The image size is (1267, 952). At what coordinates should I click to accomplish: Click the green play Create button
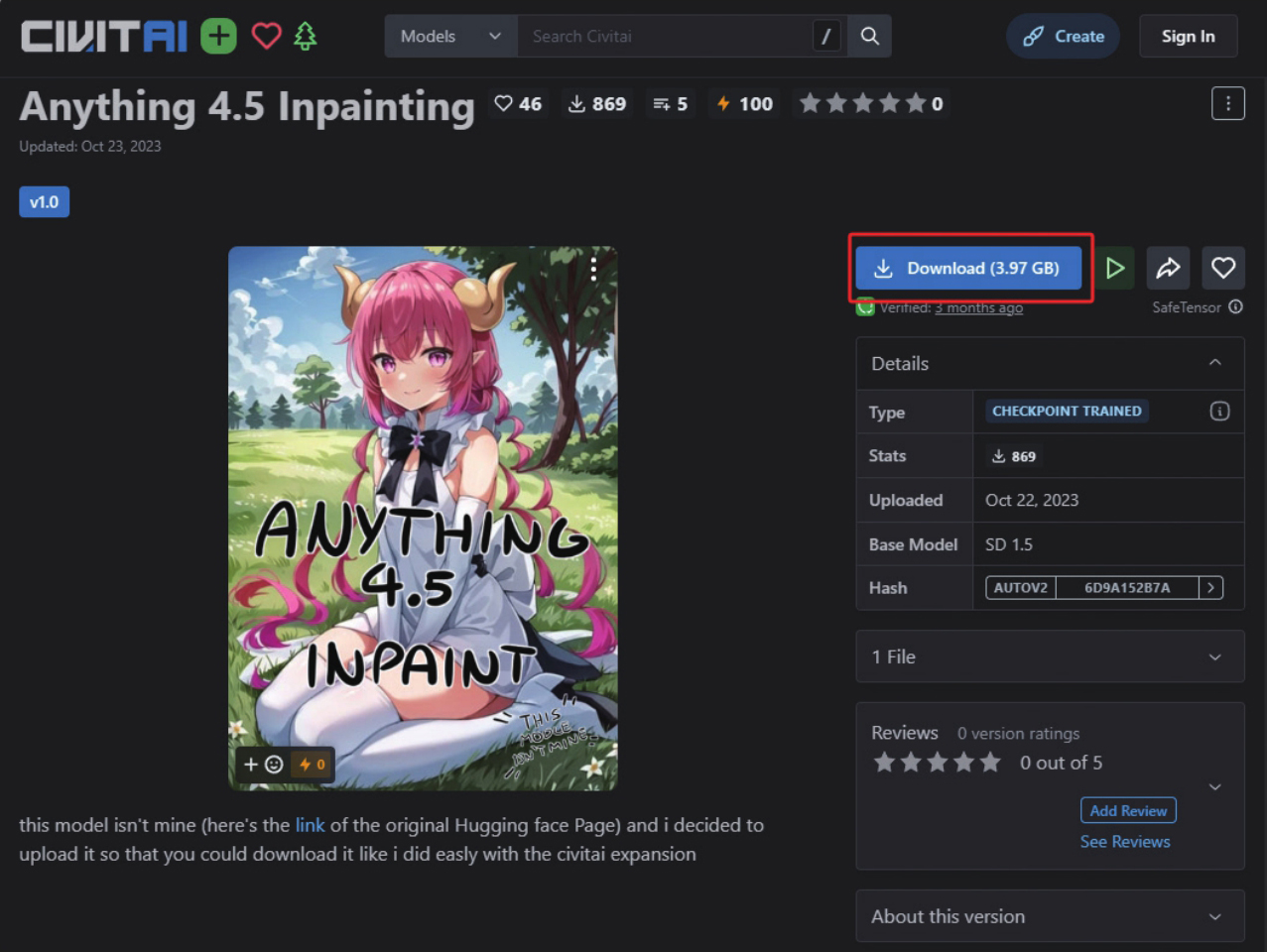tap(1115, 268)
